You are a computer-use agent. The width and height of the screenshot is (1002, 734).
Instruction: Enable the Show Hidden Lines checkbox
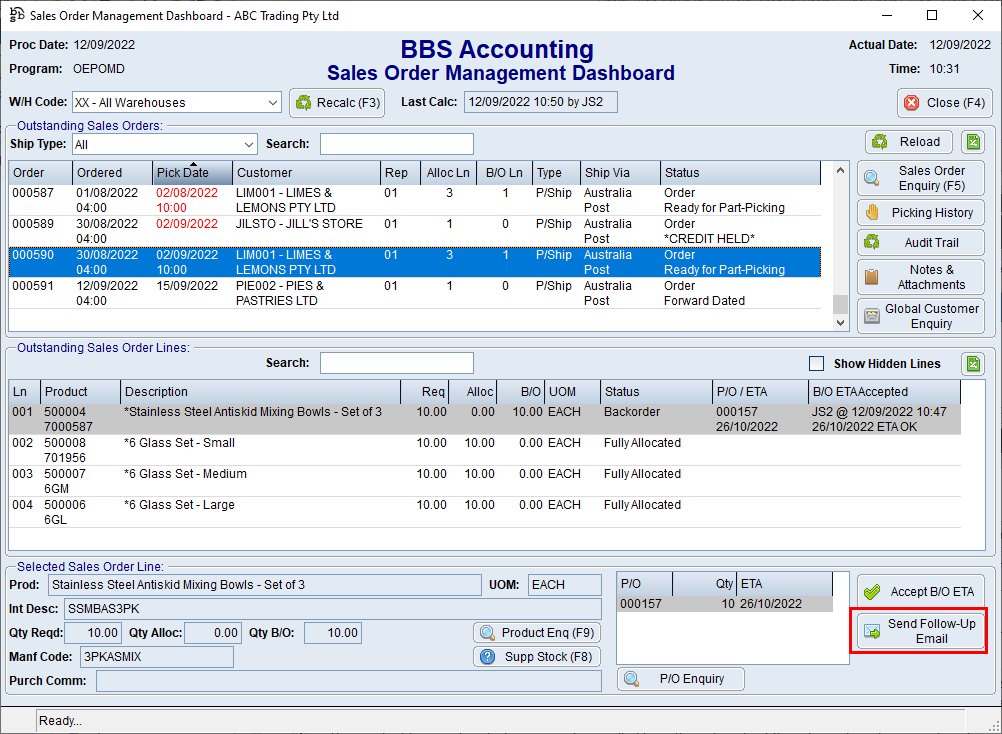click(x=817, y=364)
